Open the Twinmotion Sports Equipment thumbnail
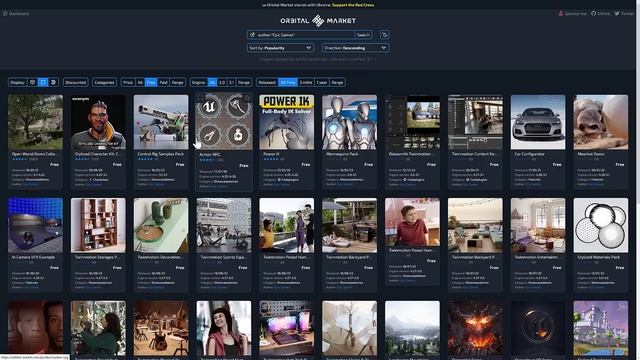This screenshot has width=640, height=360. pos(224,225)
